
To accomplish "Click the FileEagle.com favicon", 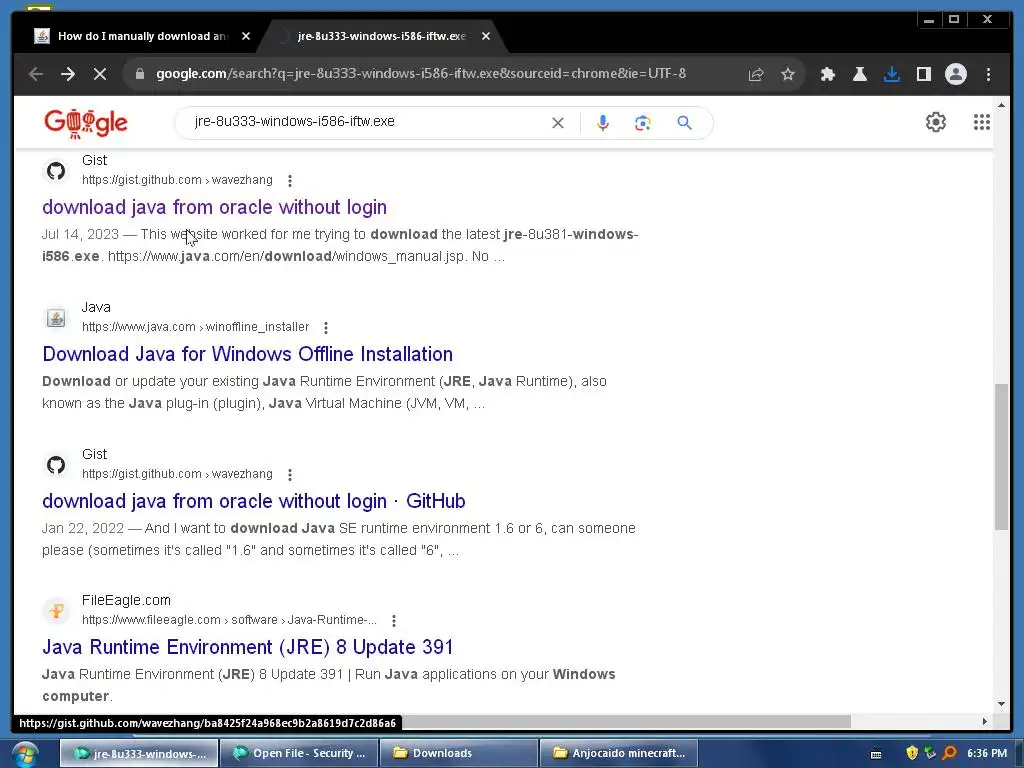I will pyautogui.click(x=56, y=611).
